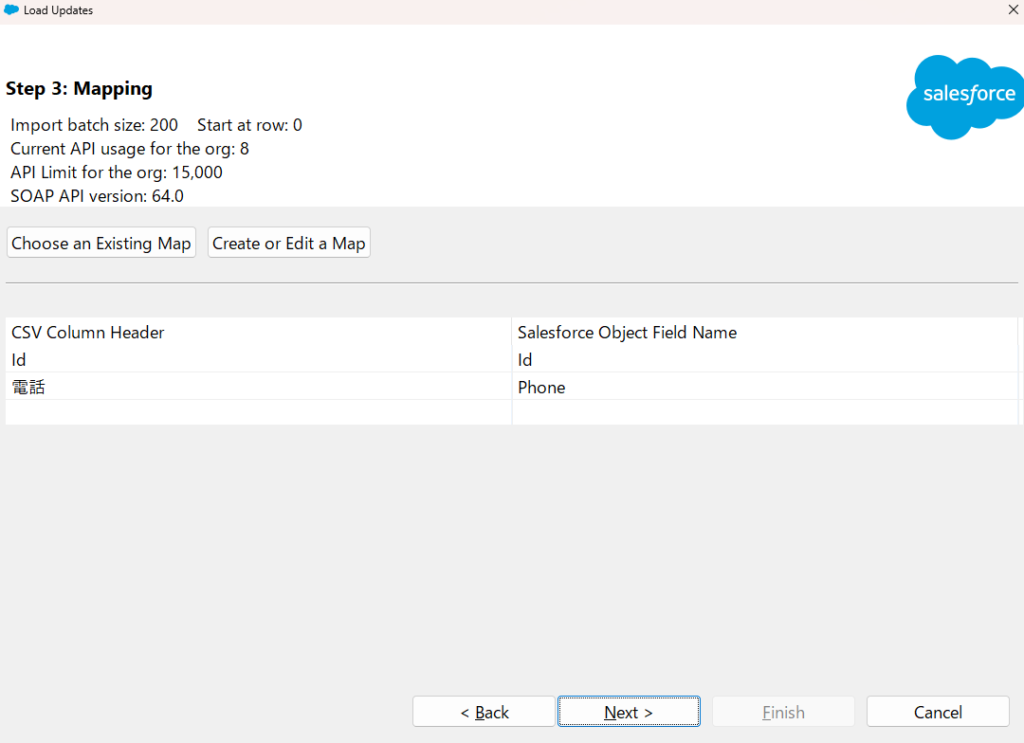Go back with the Back button
The height and width of the screenshot is (743, 1024).
pyautogui.click(x=484, y=712)
